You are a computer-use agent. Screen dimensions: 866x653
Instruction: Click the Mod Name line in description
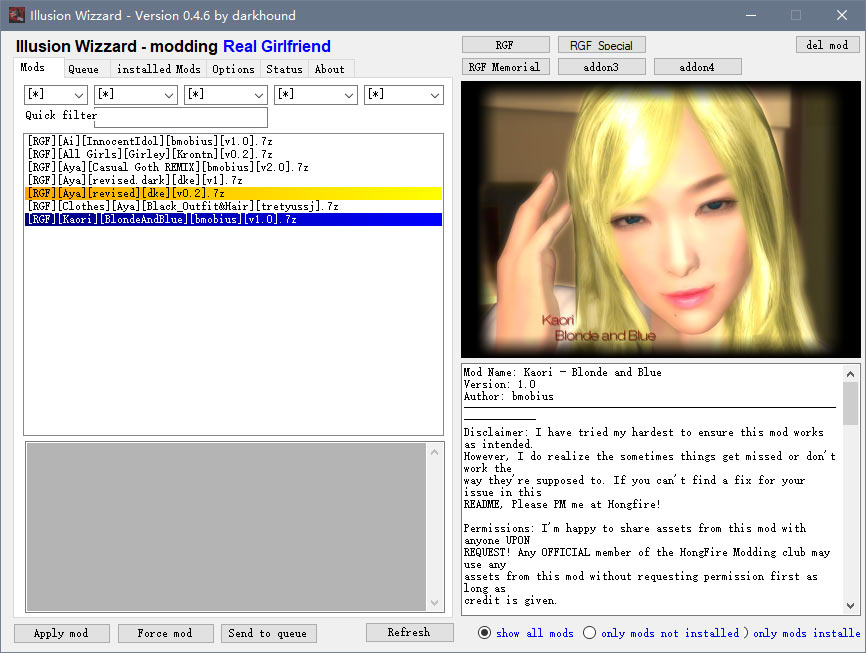[562, 372]
